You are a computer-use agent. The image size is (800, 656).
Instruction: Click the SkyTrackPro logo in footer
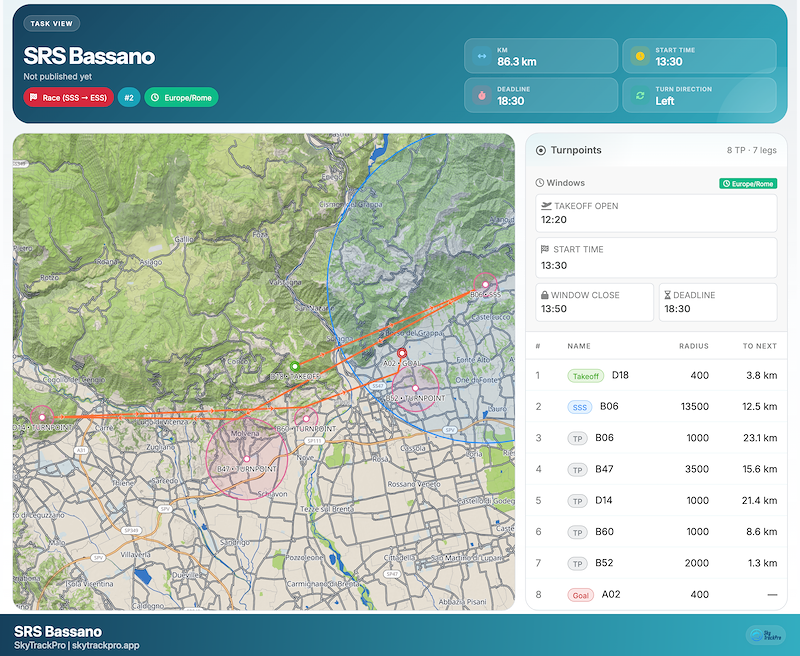tap(766, 635)
